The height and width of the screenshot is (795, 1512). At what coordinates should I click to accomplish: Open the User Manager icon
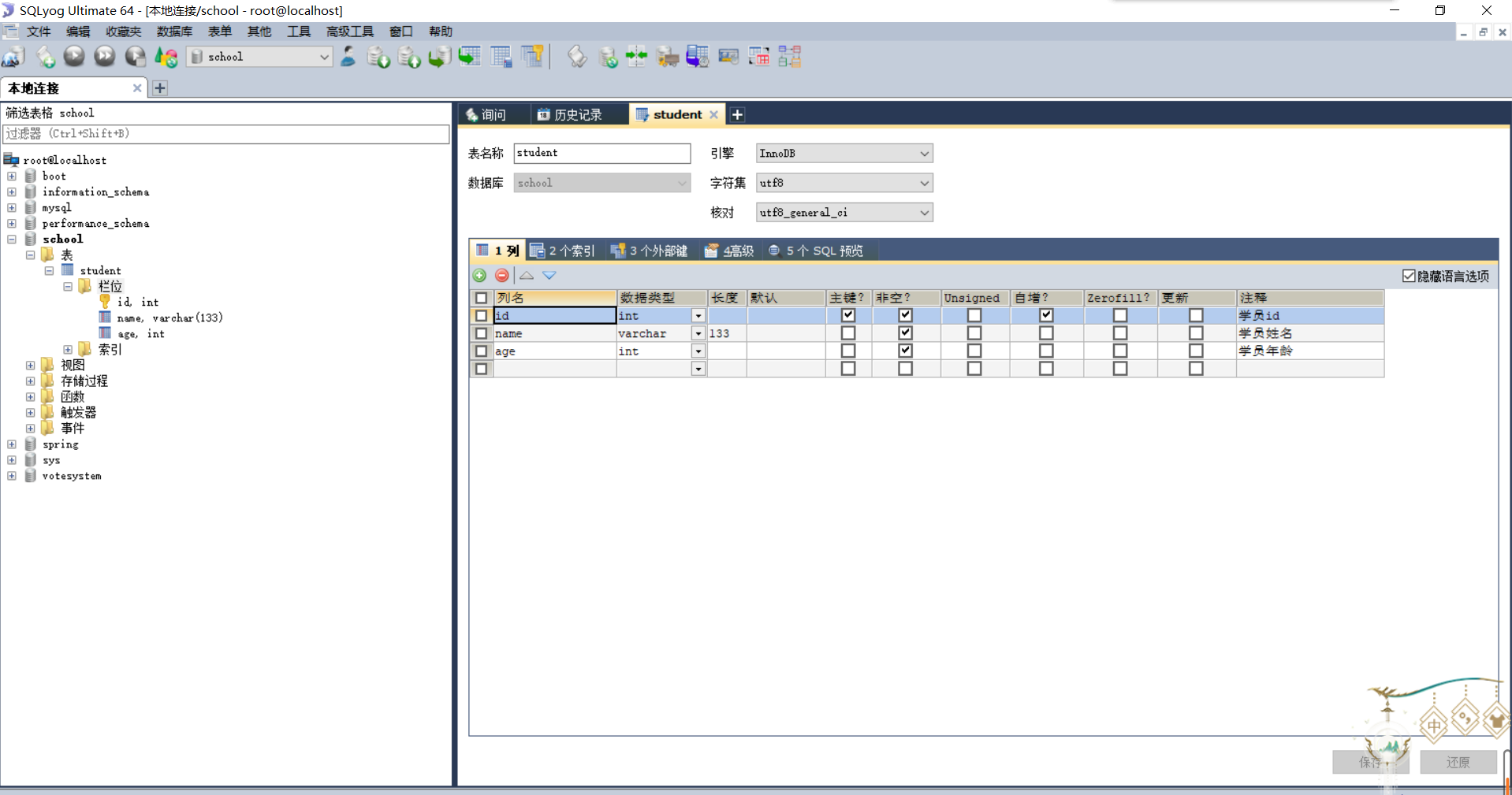pos(348,57)
